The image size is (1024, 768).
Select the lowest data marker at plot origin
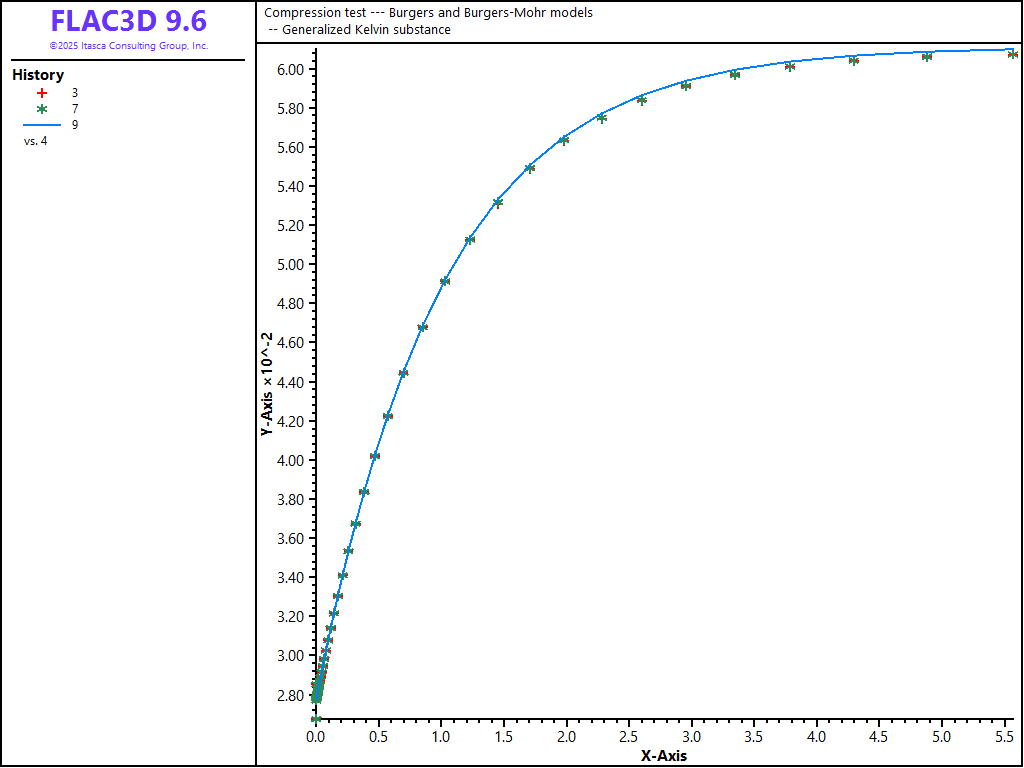[316, 719]
